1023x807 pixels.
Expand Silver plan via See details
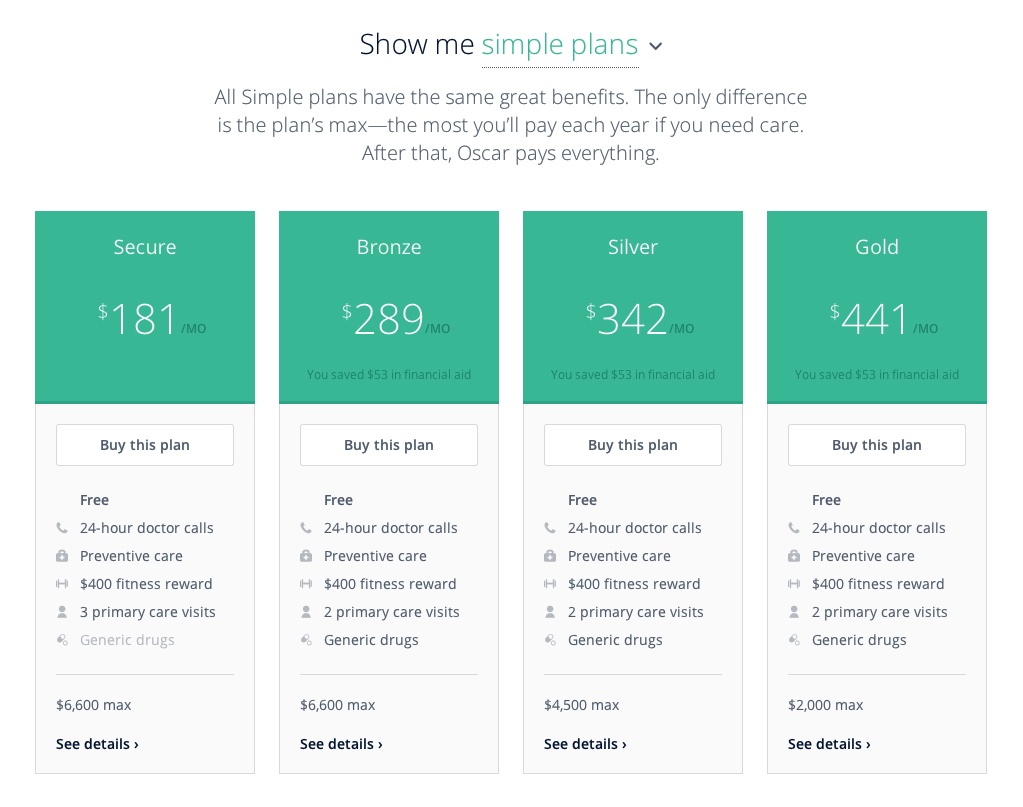coord(585,744)
